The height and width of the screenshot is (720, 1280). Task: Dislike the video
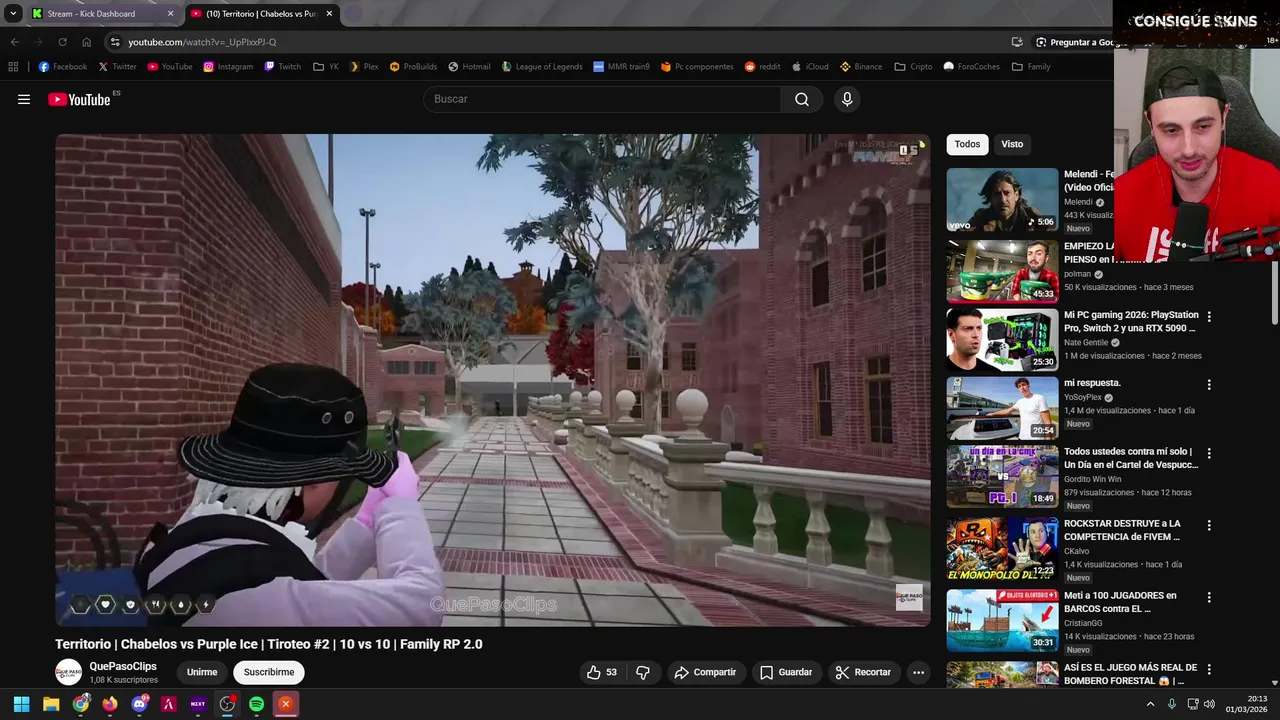(643, 672)
